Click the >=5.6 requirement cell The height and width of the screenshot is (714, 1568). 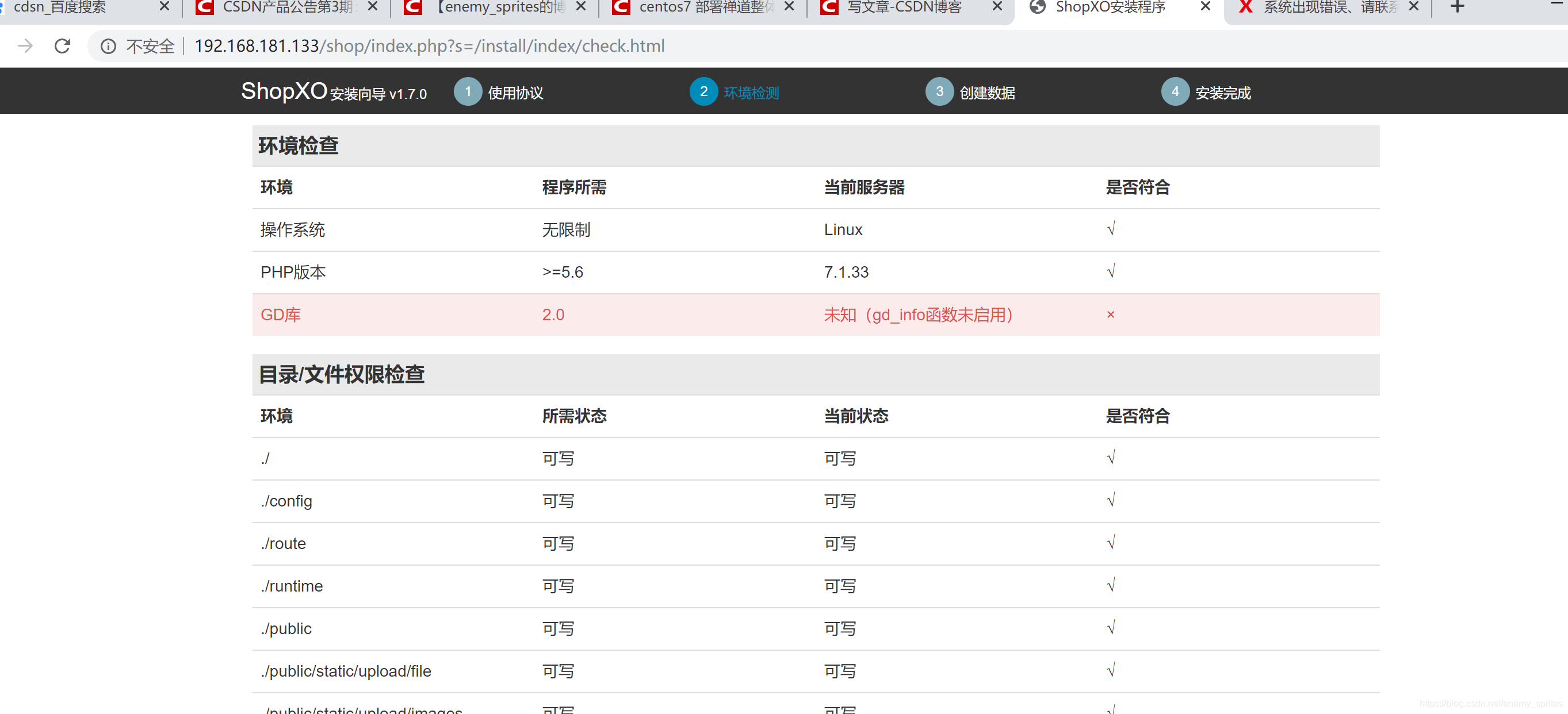[563, 272]
